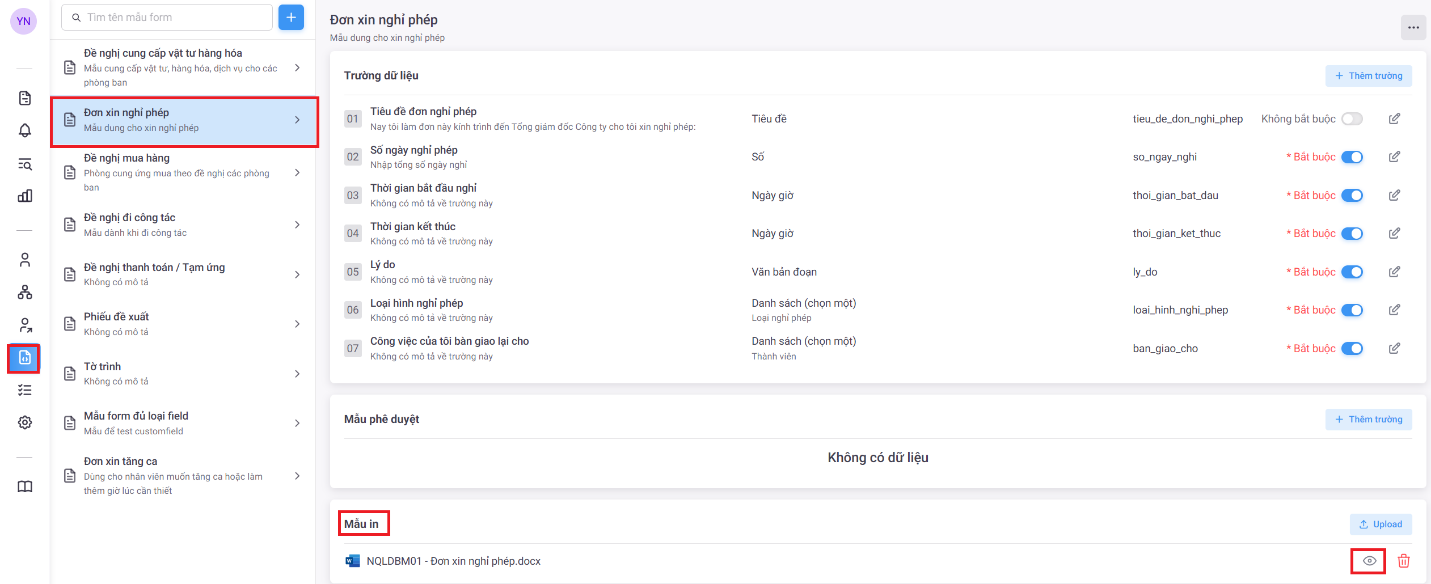Expand chevron of 'Đề nghị mua hàng'

297,173
